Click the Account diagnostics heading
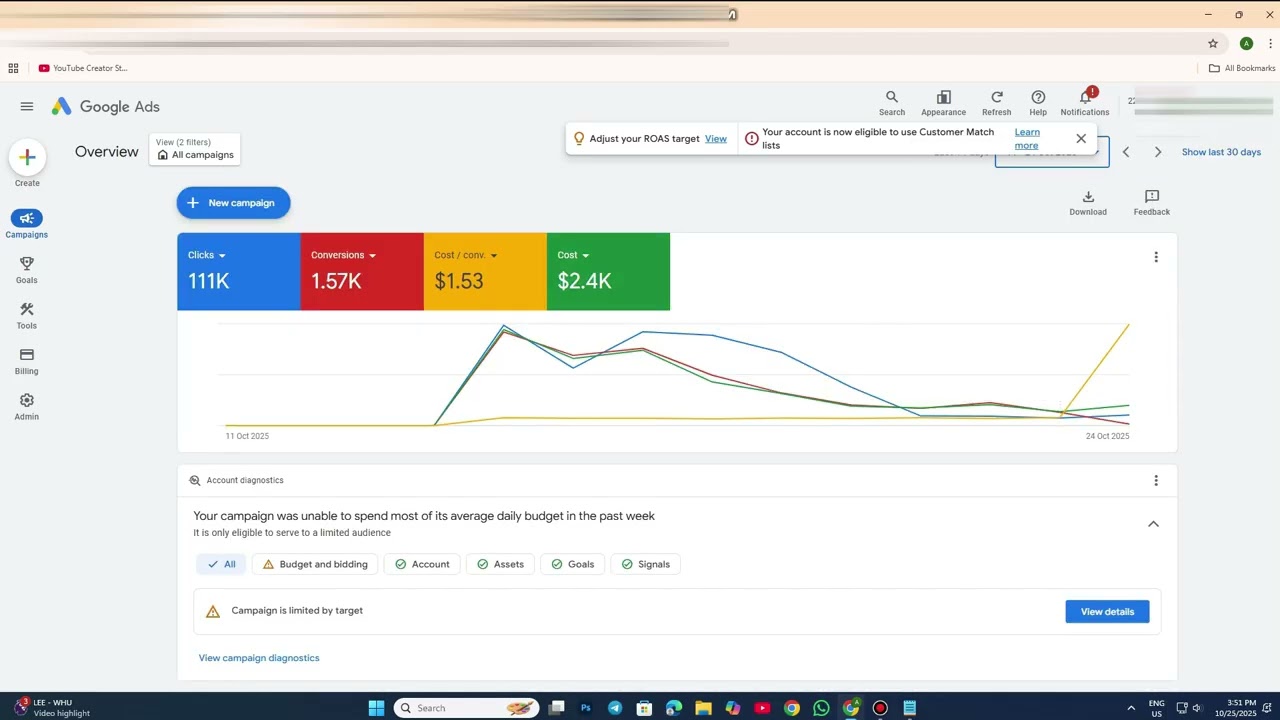The image size is (1280, 720). click(x=245, y=480)
